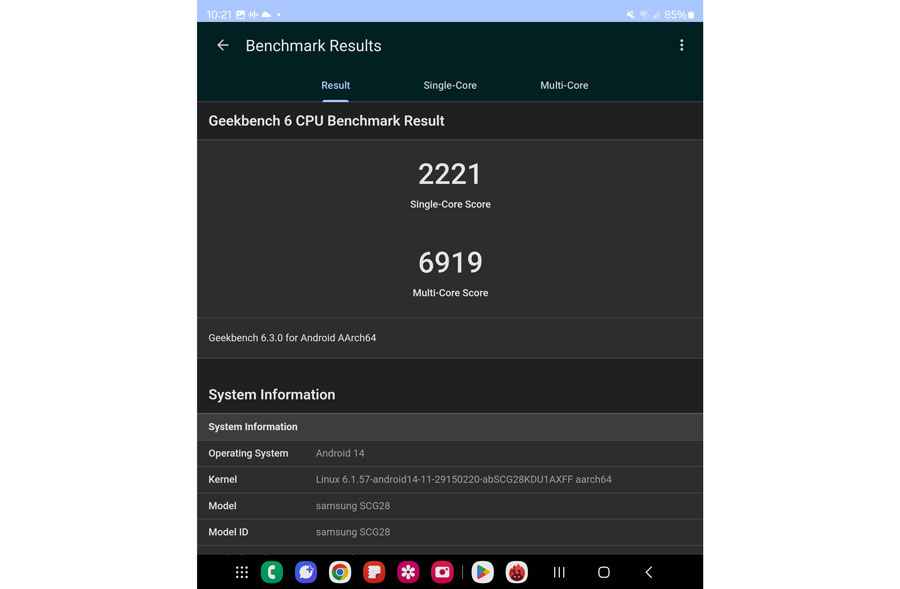Screen dimensions: 900x589
Task: Tap the battery 85% status indicator
Action: pyautogui.click(x=680, y=14)
